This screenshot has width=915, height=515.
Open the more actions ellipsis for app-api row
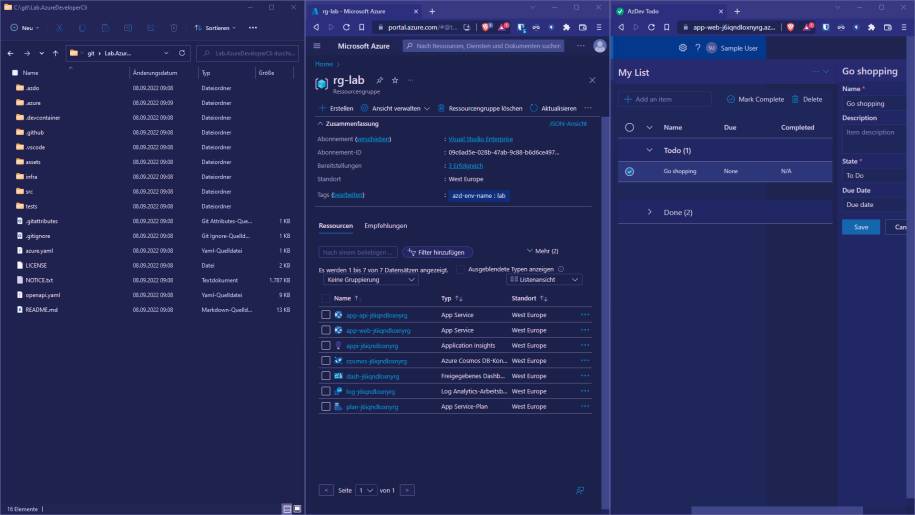(x=585, y=315)
